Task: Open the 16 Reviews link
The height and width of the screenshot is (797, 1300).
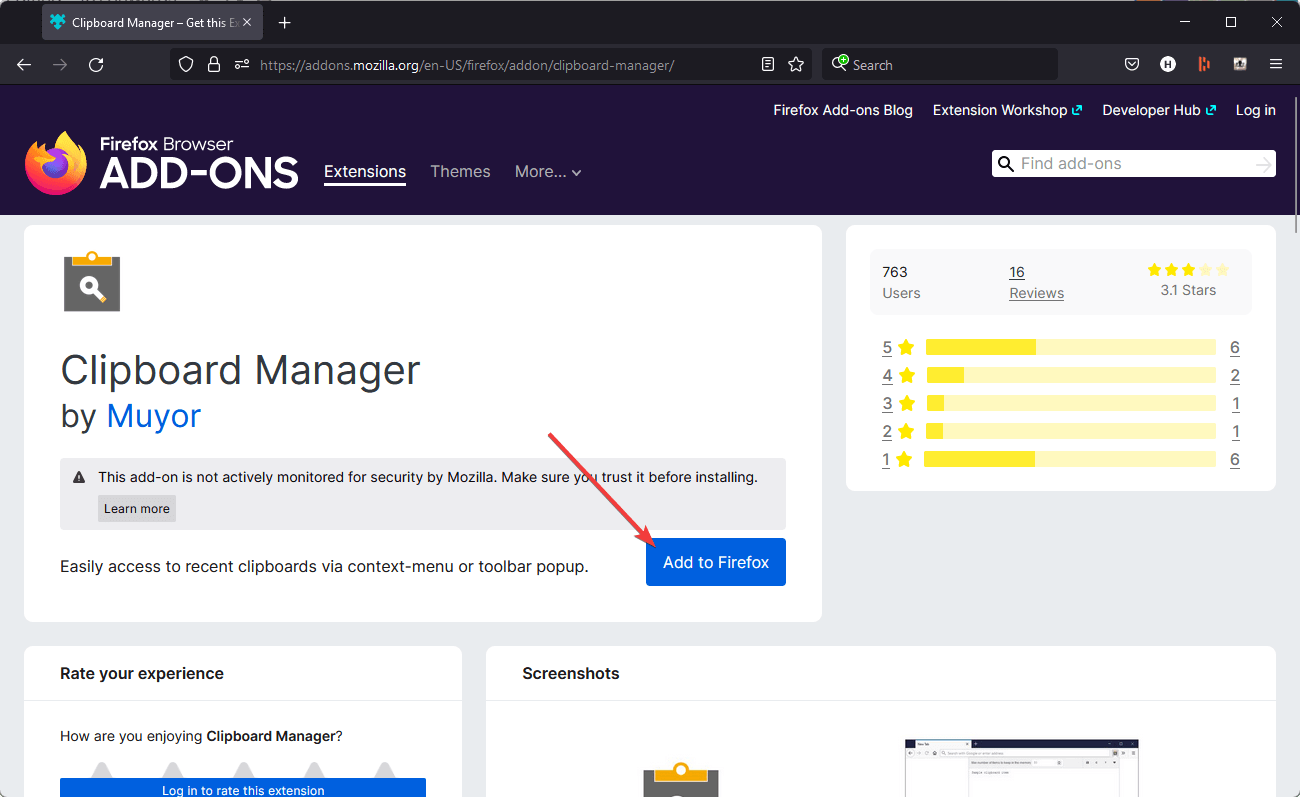Action: click(1036, 282)
